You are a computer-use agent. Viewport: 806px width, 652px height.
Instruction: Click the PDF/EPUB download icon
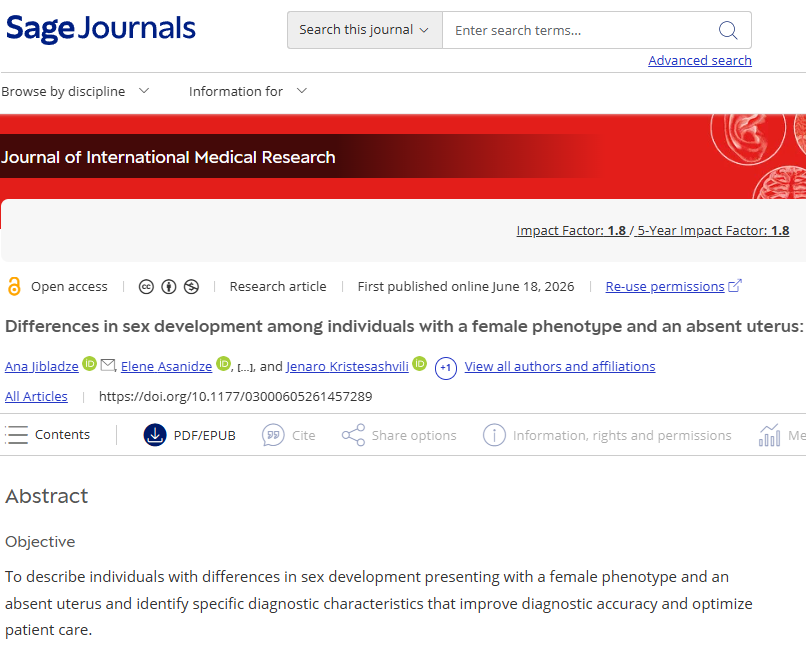pos(155,435)
